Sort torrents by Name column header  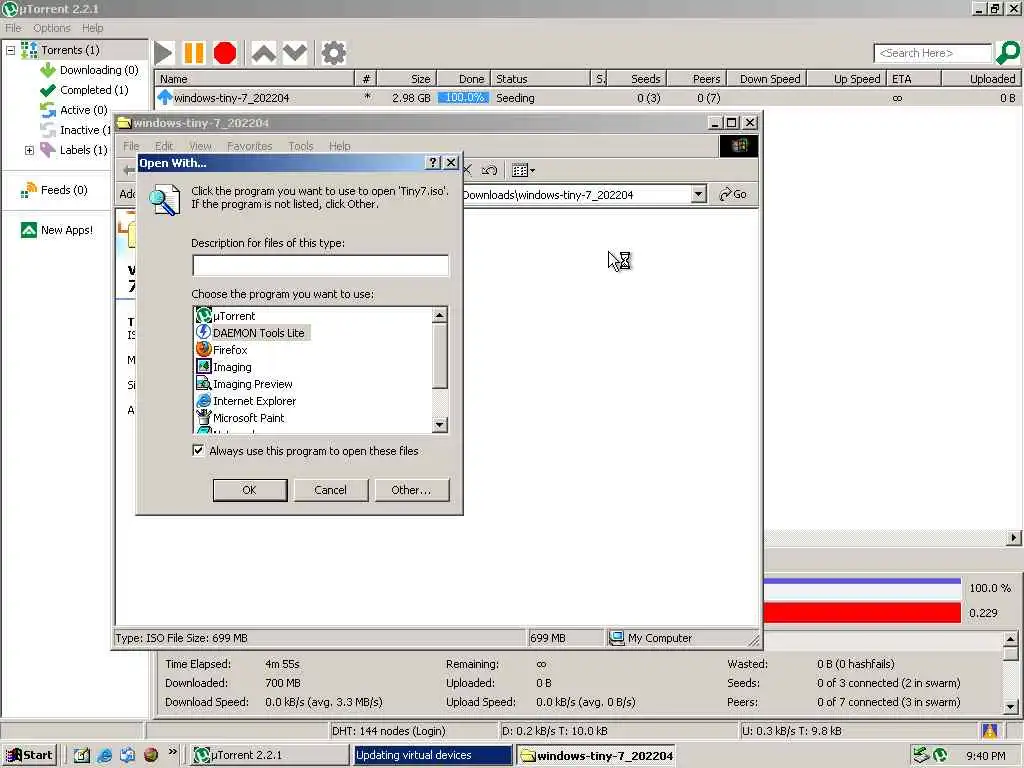255,79
